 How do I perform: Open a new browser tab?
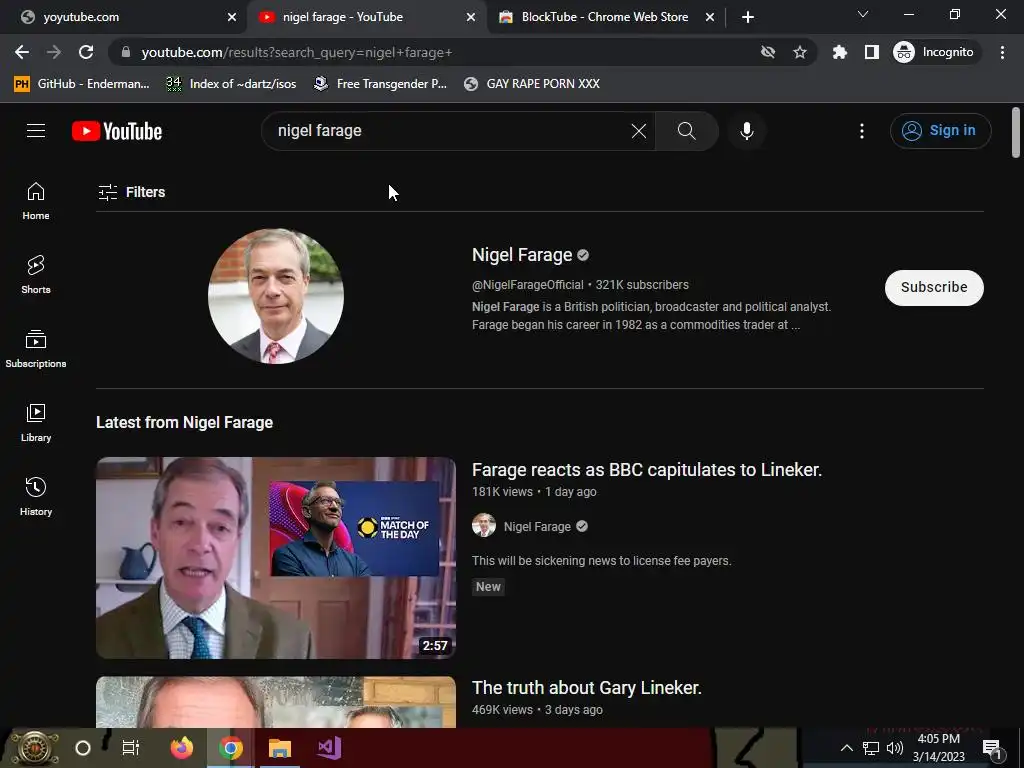(x=748, y=17)
